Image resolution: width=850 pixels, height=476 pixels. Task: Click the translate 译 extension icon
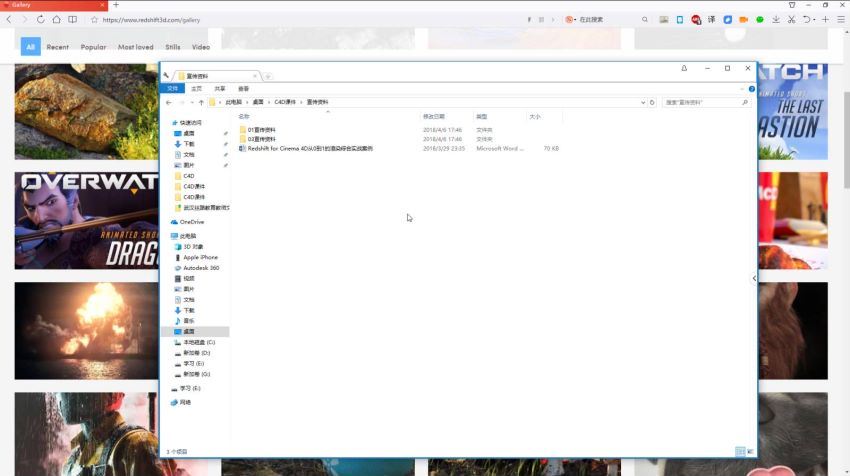point(711,20)
